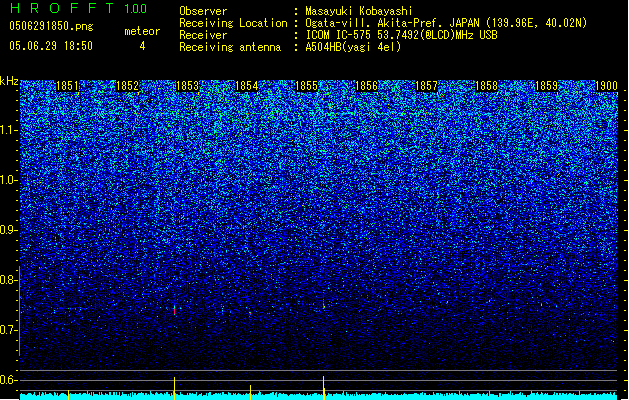Viewport: 629px width, 400px height.
Task: Click the tall yellow power spike near 1855
Action: point(324,387)
